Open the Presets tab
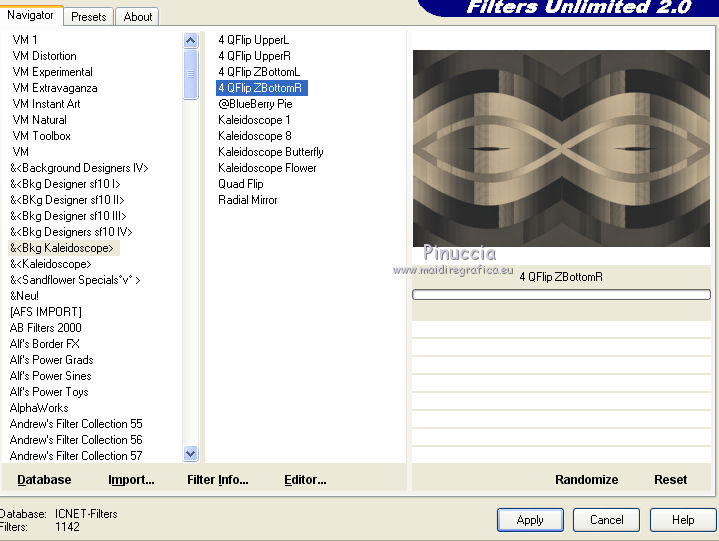The height and width of the screenshot is (541, 719). pyautogui.click(x=88, y=17)
